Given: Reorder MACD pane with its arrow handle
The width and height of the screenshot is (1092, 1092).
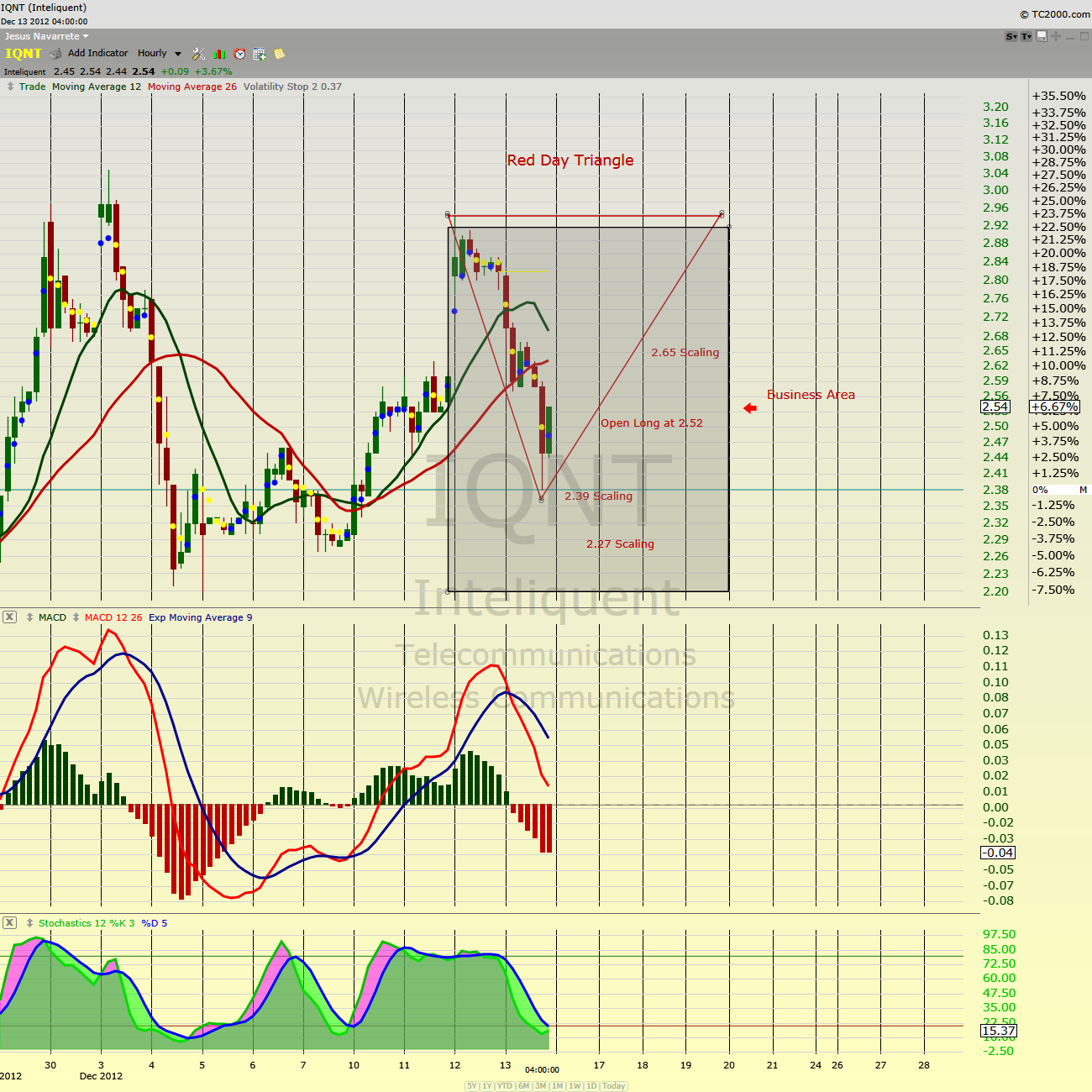Looking at the screenshot, I should pyautogui.click(x=29, y=617).
